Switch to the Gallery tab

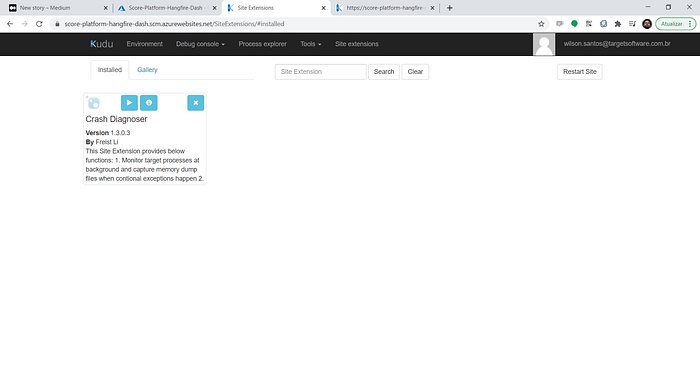147,70
